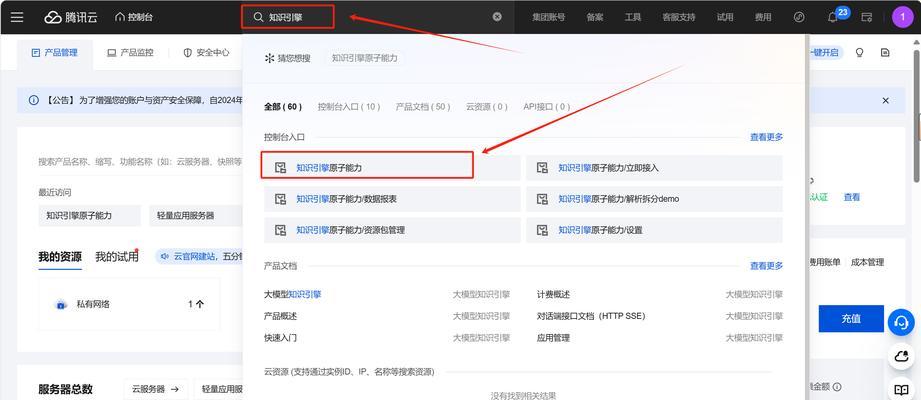Select the 云资源 (0) filter tab

[x=487, y=107]
